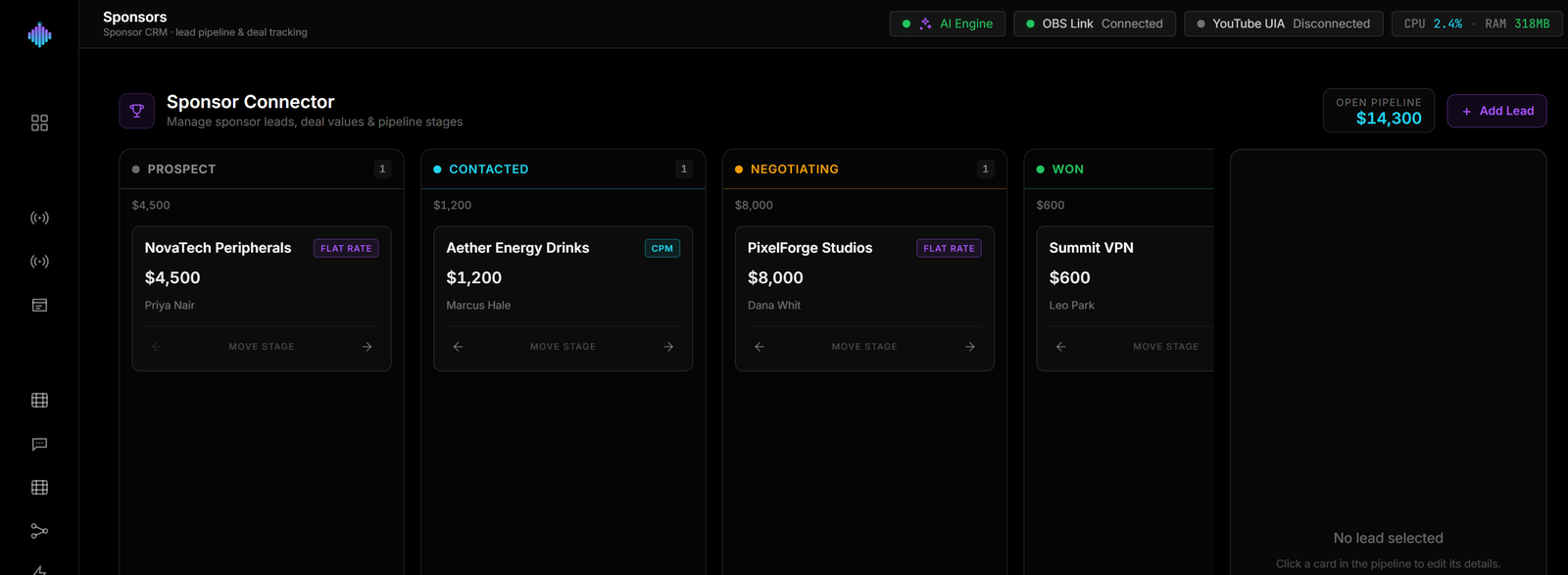Click contact name Priya Nair

tap(170, 306)
